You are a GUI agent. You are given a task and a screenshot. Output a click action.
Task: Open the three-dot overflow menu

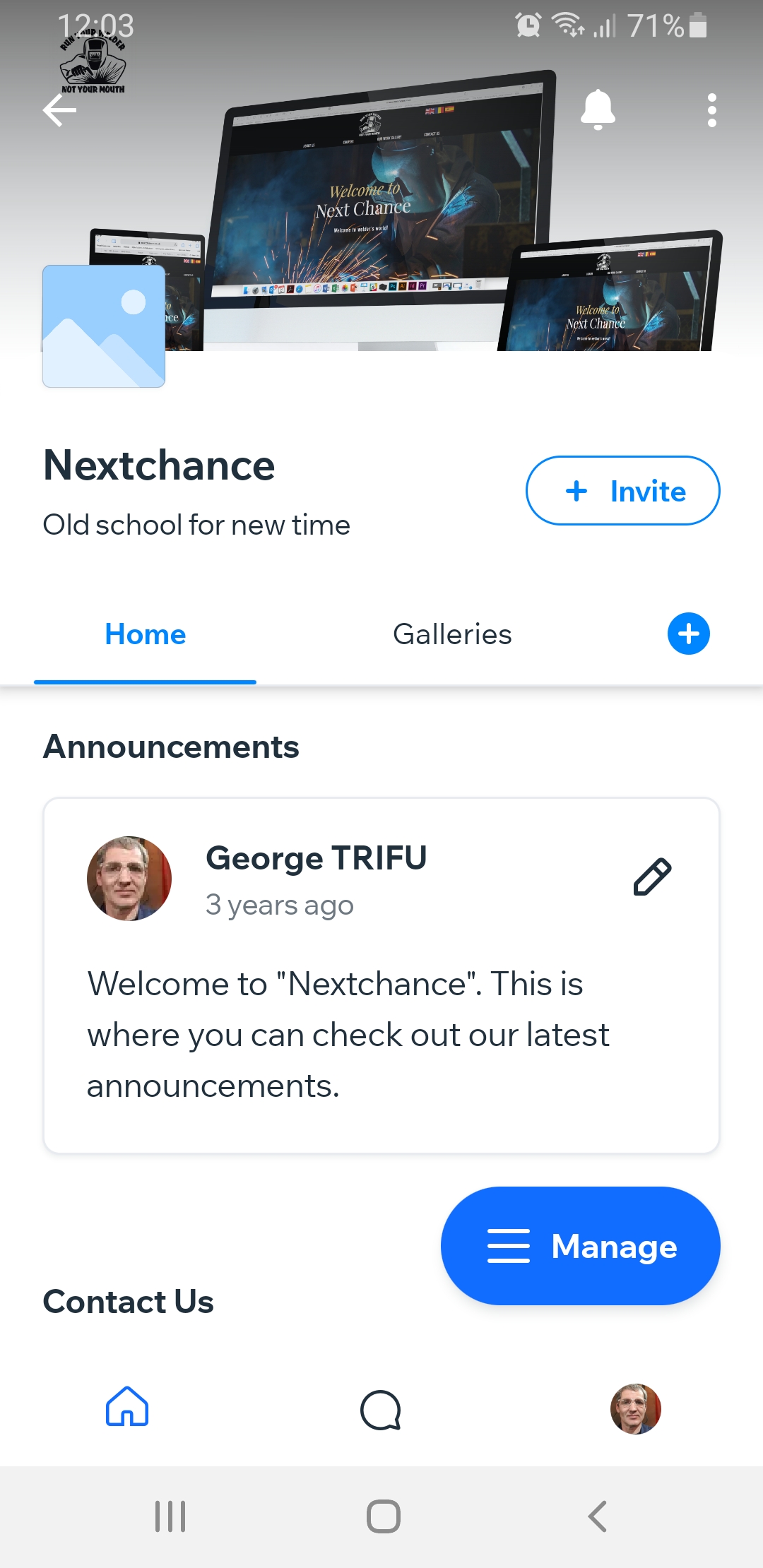click(x=711, y=110)
